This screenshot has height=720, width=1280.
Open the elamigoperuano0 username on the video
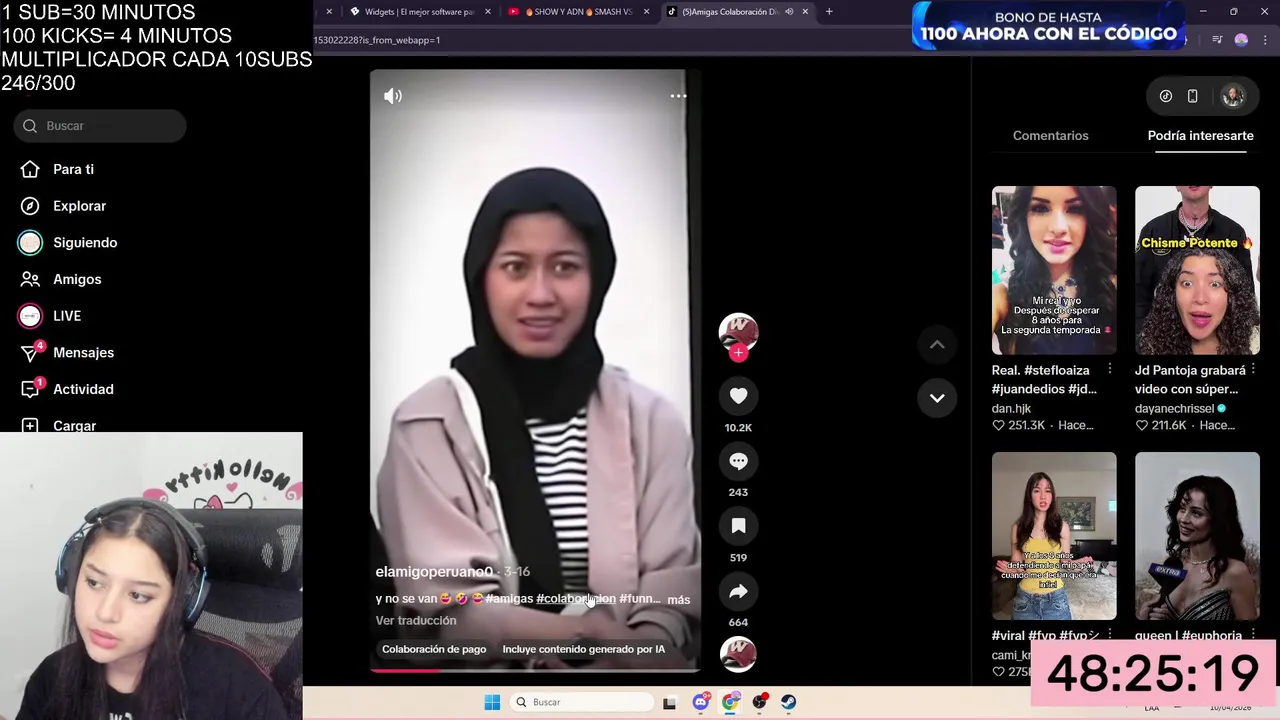[434, 571]
